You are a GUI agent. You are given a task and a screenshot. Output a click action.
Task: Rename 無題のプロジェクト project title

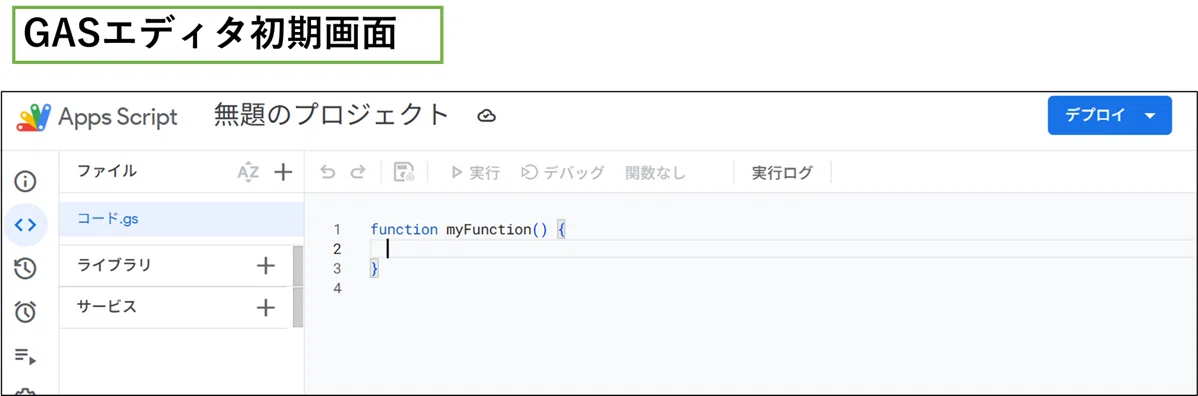331,115
